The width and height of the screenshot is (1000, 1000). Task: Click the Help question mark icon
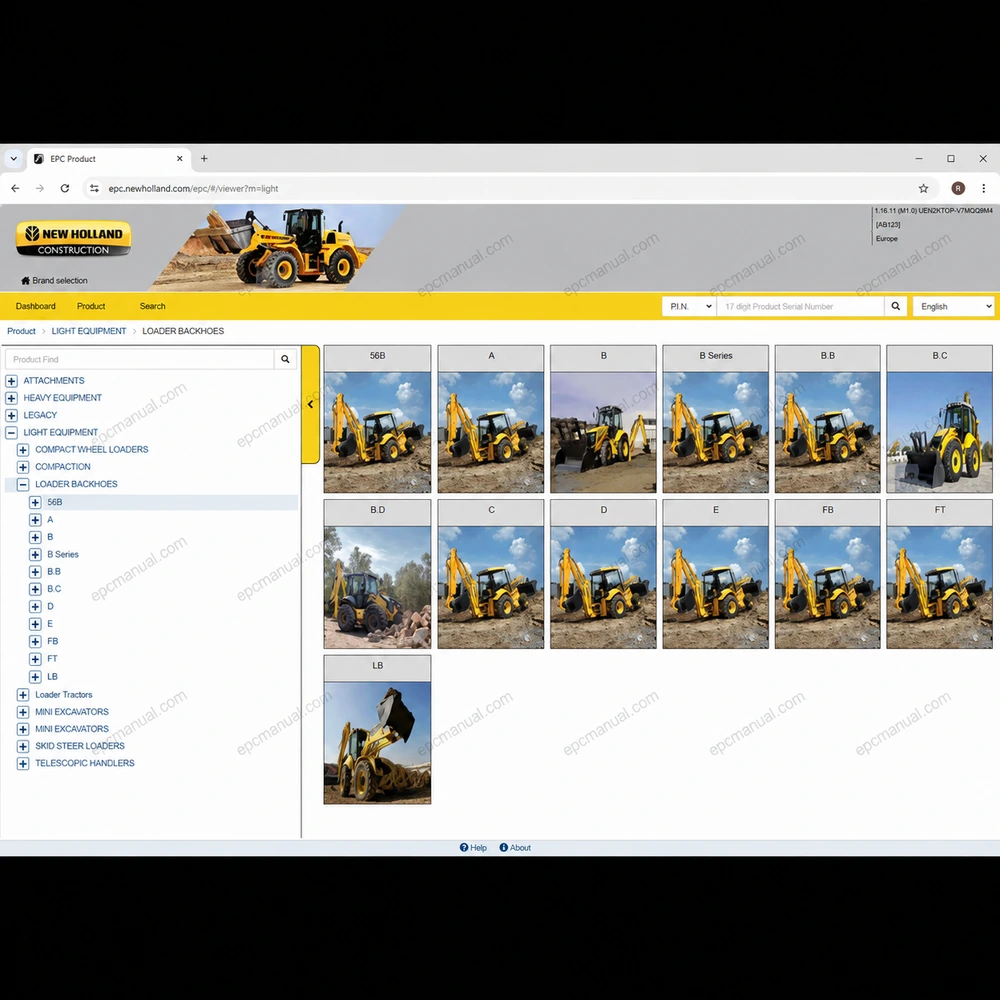point(464,848)
